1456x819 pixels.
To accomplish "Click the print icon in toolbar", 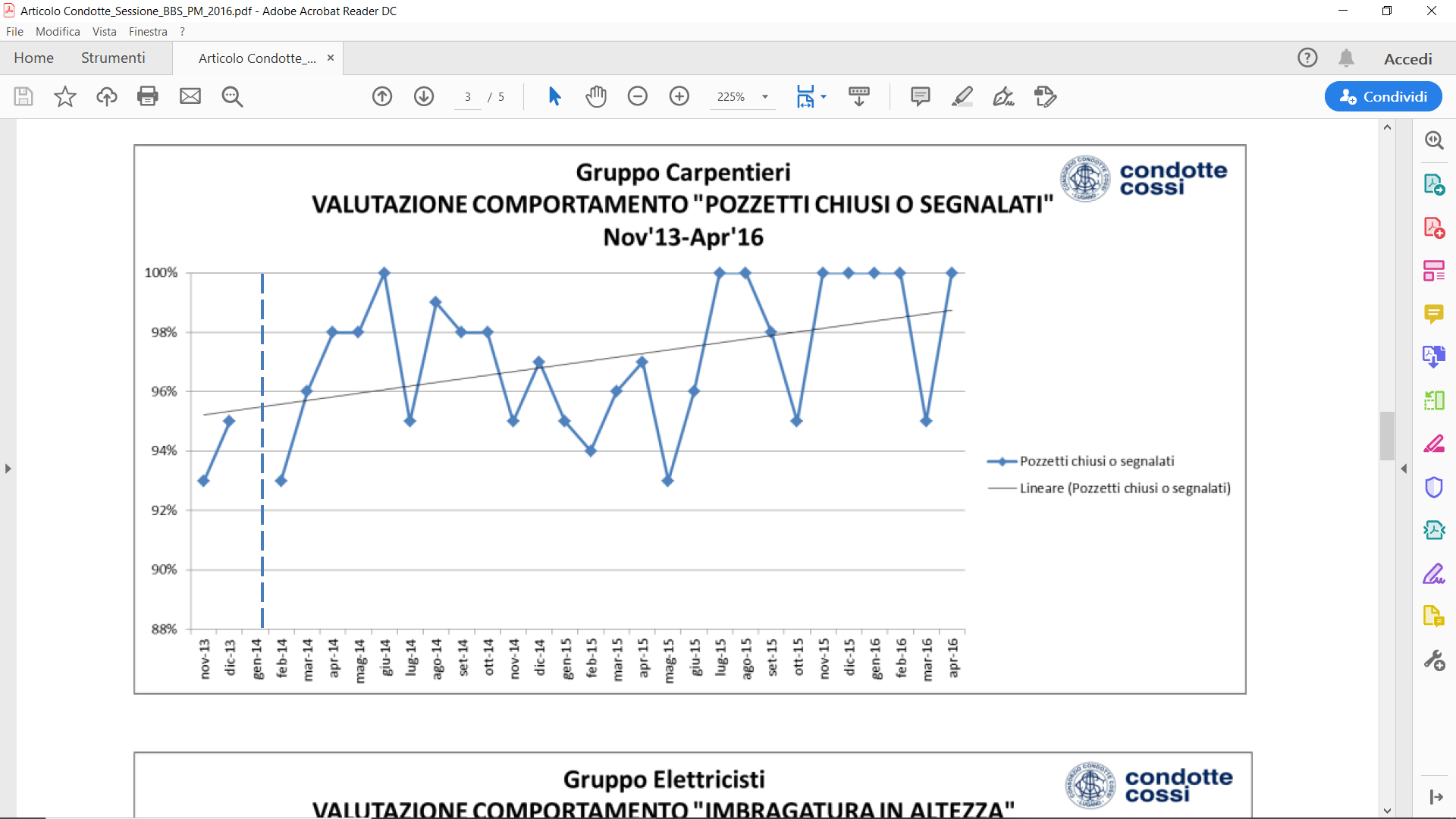I will [148, 96].
